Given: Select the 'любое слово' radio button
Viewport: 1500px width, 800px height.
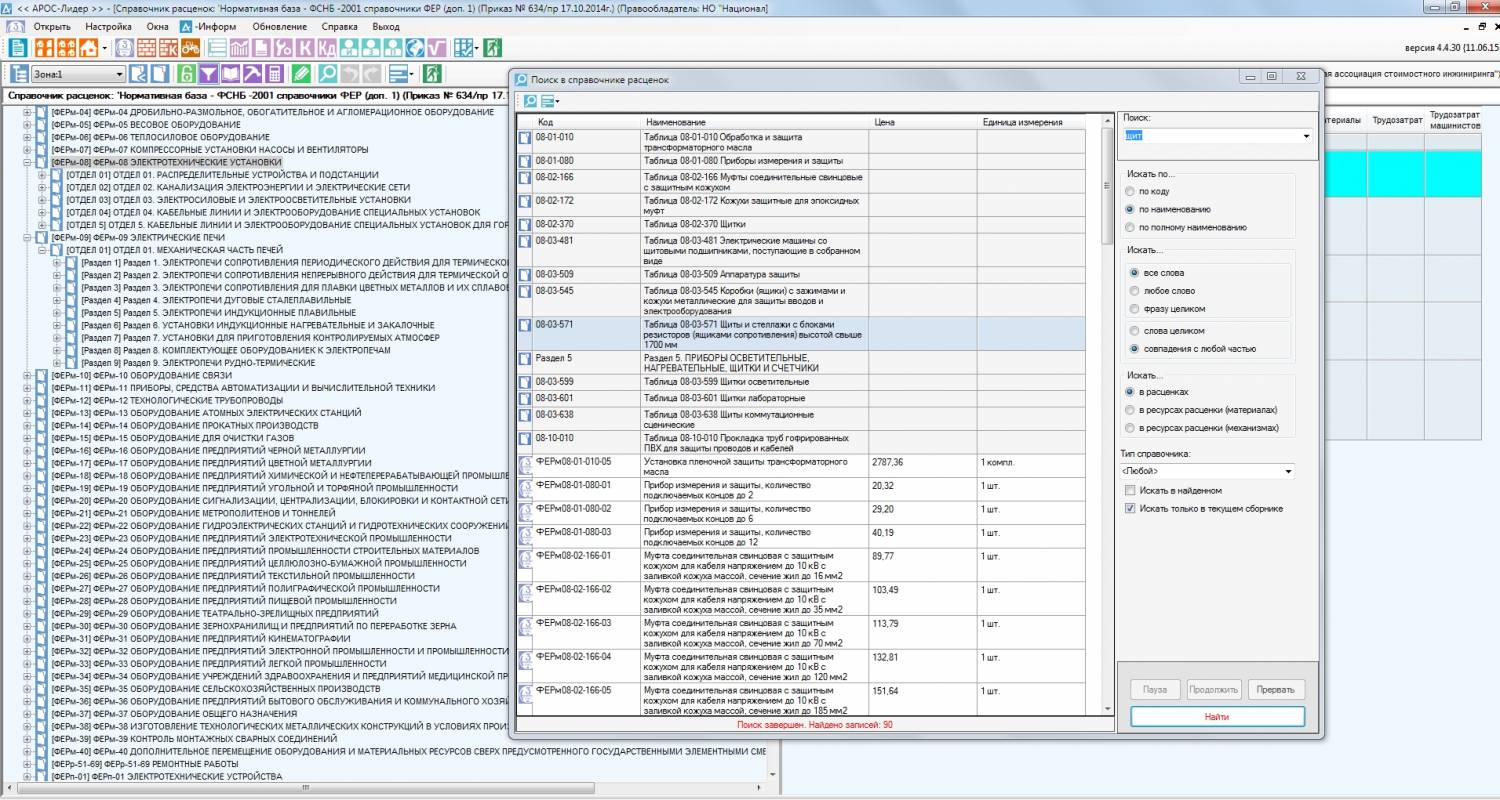Looking at the screenshot, I should coord(1134,291).
